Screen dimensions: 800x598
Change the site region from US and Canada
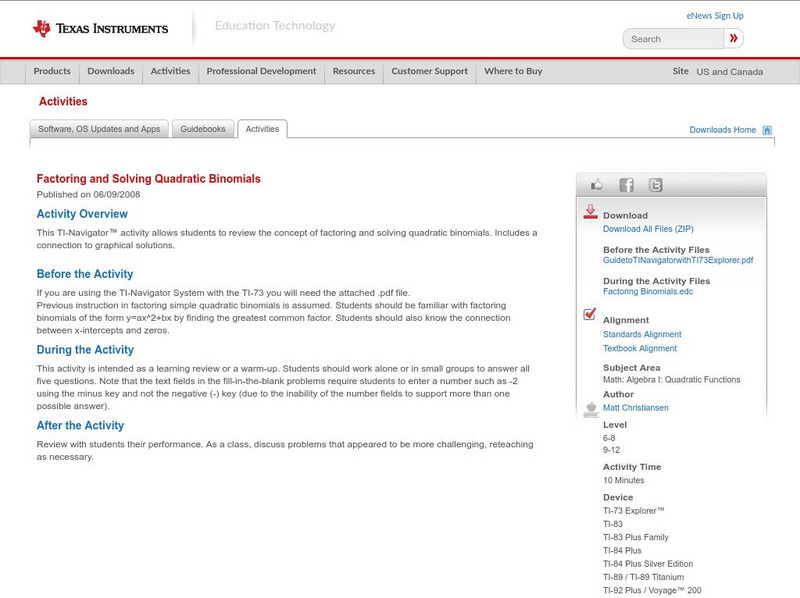(730, 72)
